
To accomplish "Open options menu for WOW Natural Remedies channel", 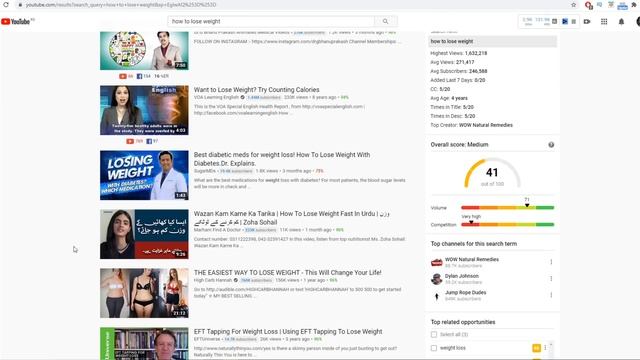I will [551, 262].
